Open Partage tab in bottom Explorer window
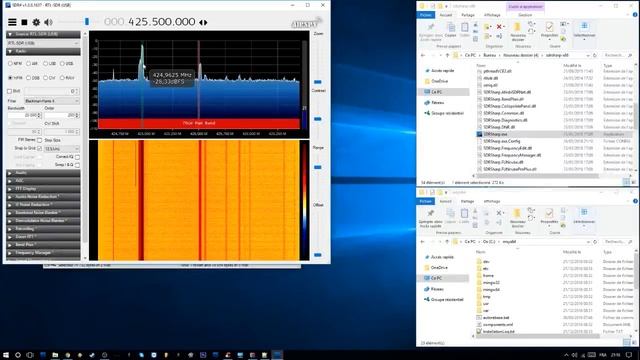 (x=467, y=201)
